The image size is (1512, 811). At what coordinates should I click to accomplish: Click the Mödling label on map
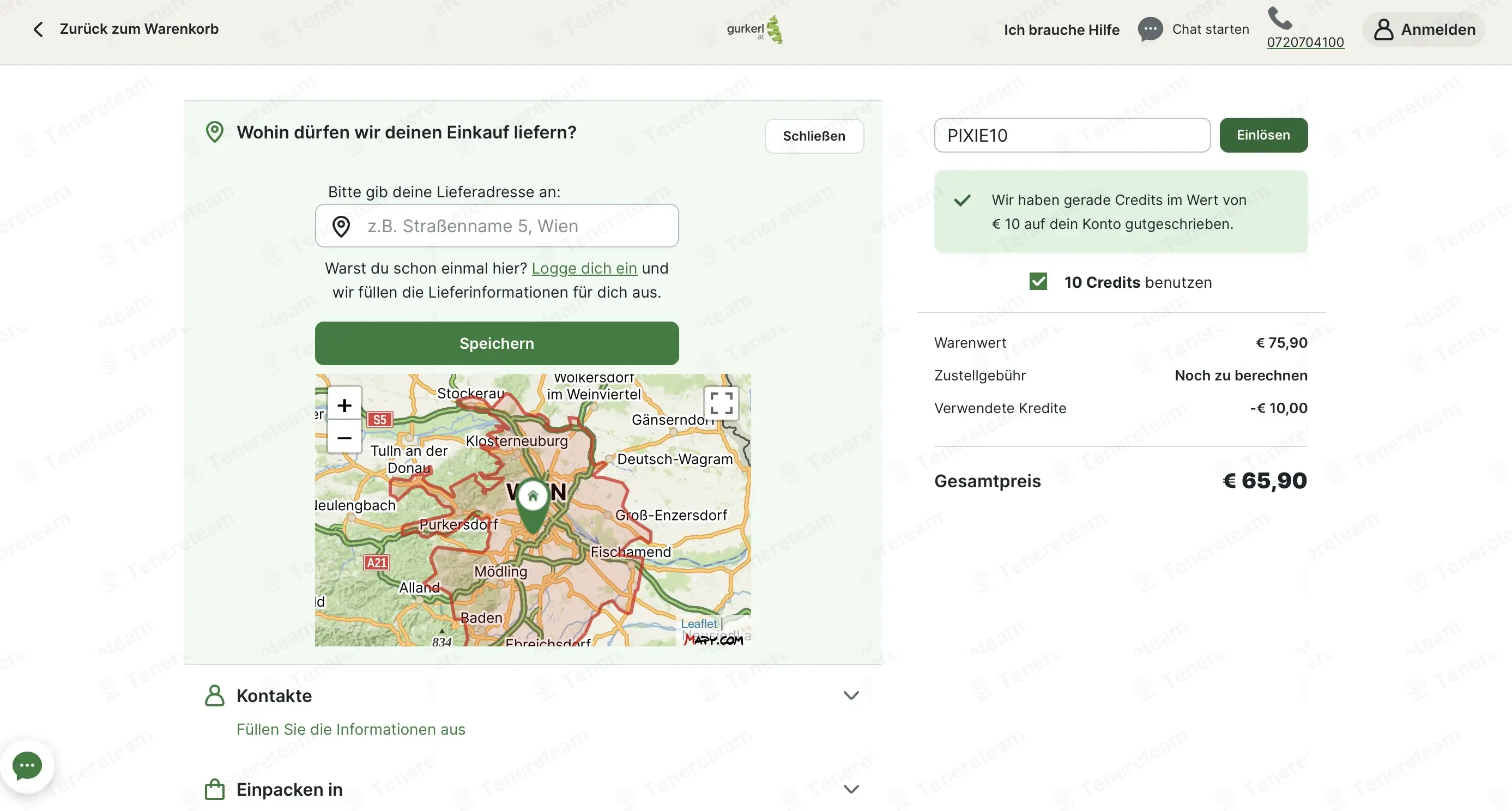tap(500, 572)
